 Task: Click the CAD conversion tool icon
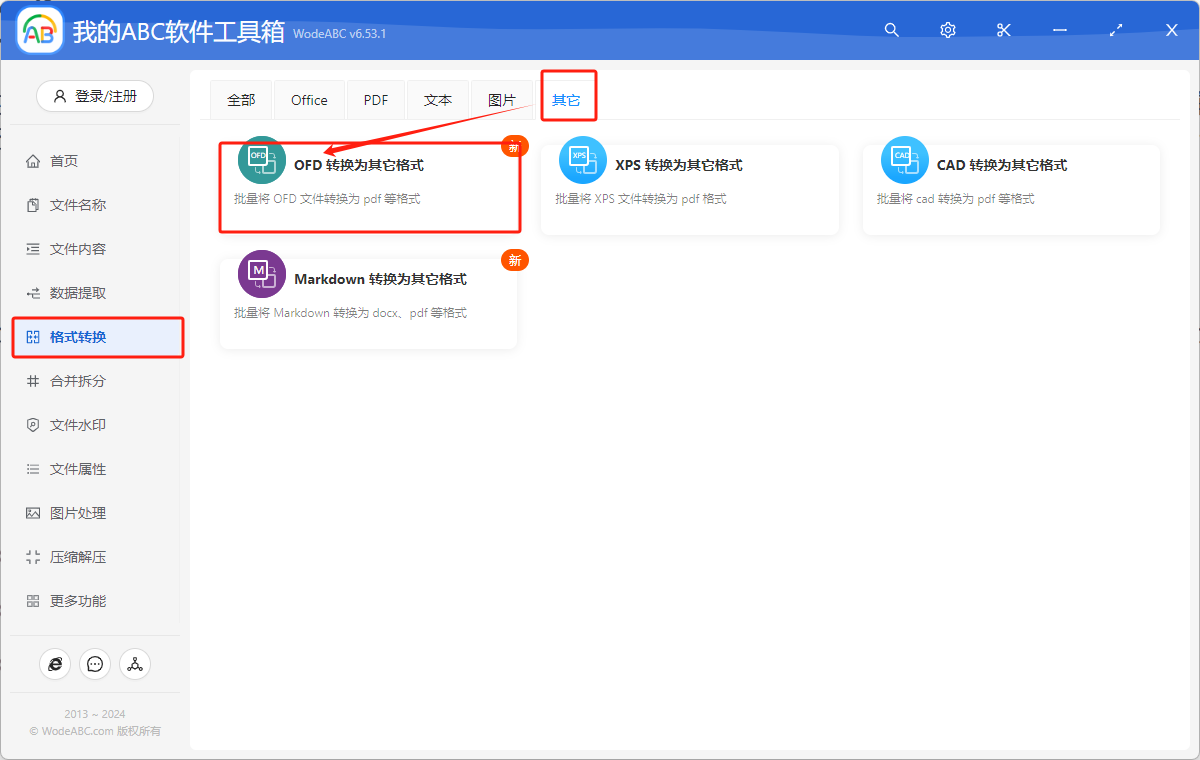click(905, 160)
